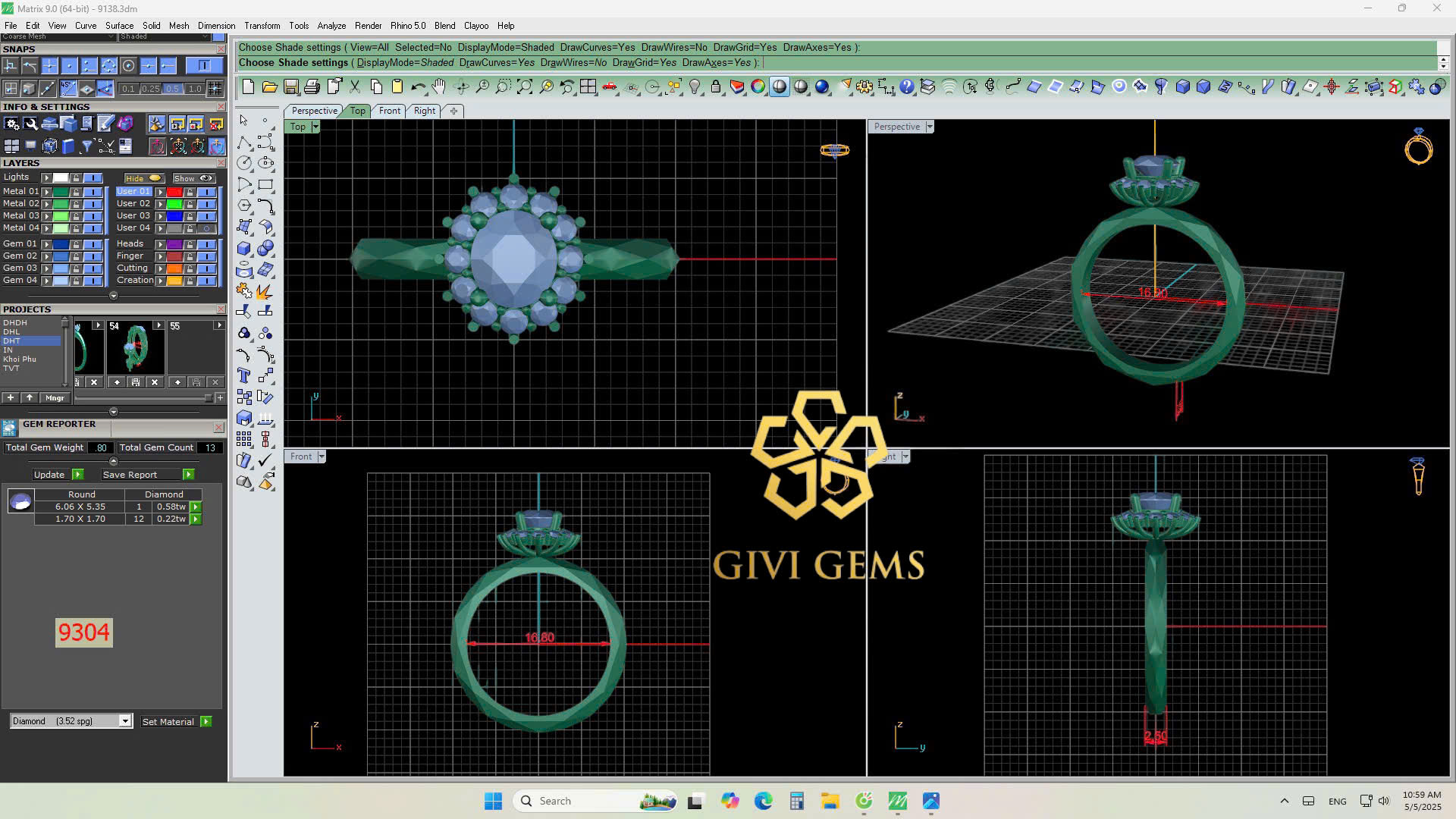This screenshot has width=1456, height=819.
Task: Activate the Pan hand tool
Action: (439, 87)
